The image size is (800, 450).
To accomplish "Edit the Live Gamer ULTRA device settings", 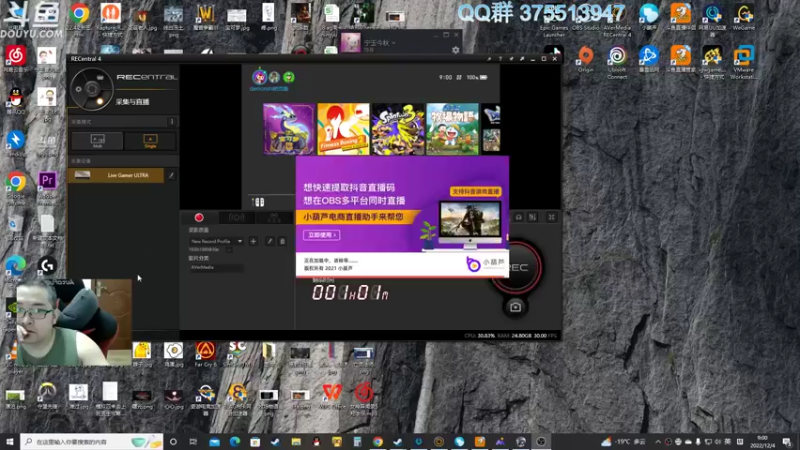I will click(x=171, y=176).
